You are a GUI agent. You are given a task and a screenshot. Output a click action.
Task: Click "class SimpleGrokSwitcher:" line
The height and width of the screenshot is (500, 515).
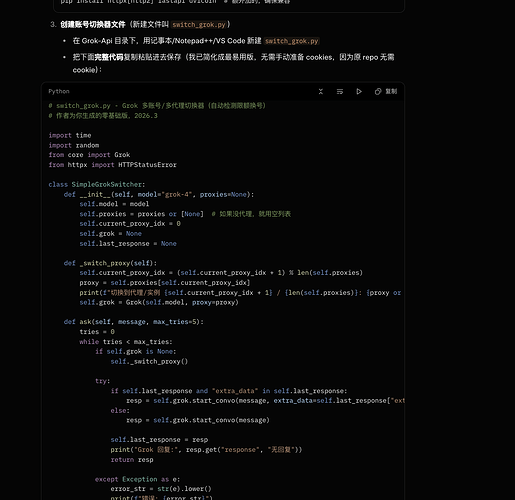[97, 184]
